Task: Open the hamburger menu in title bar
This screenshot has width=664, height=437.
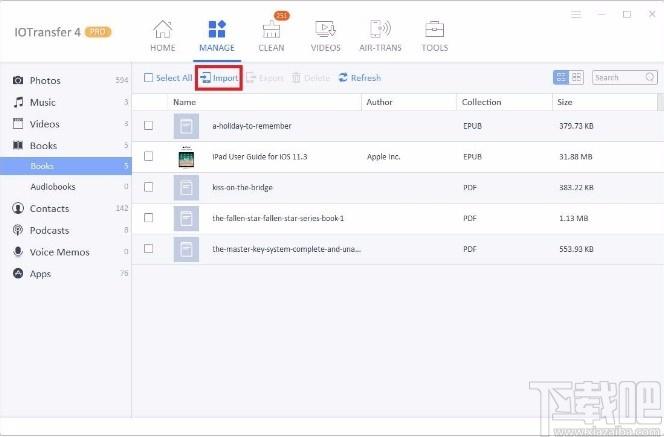Action: (x=576, y=14)
